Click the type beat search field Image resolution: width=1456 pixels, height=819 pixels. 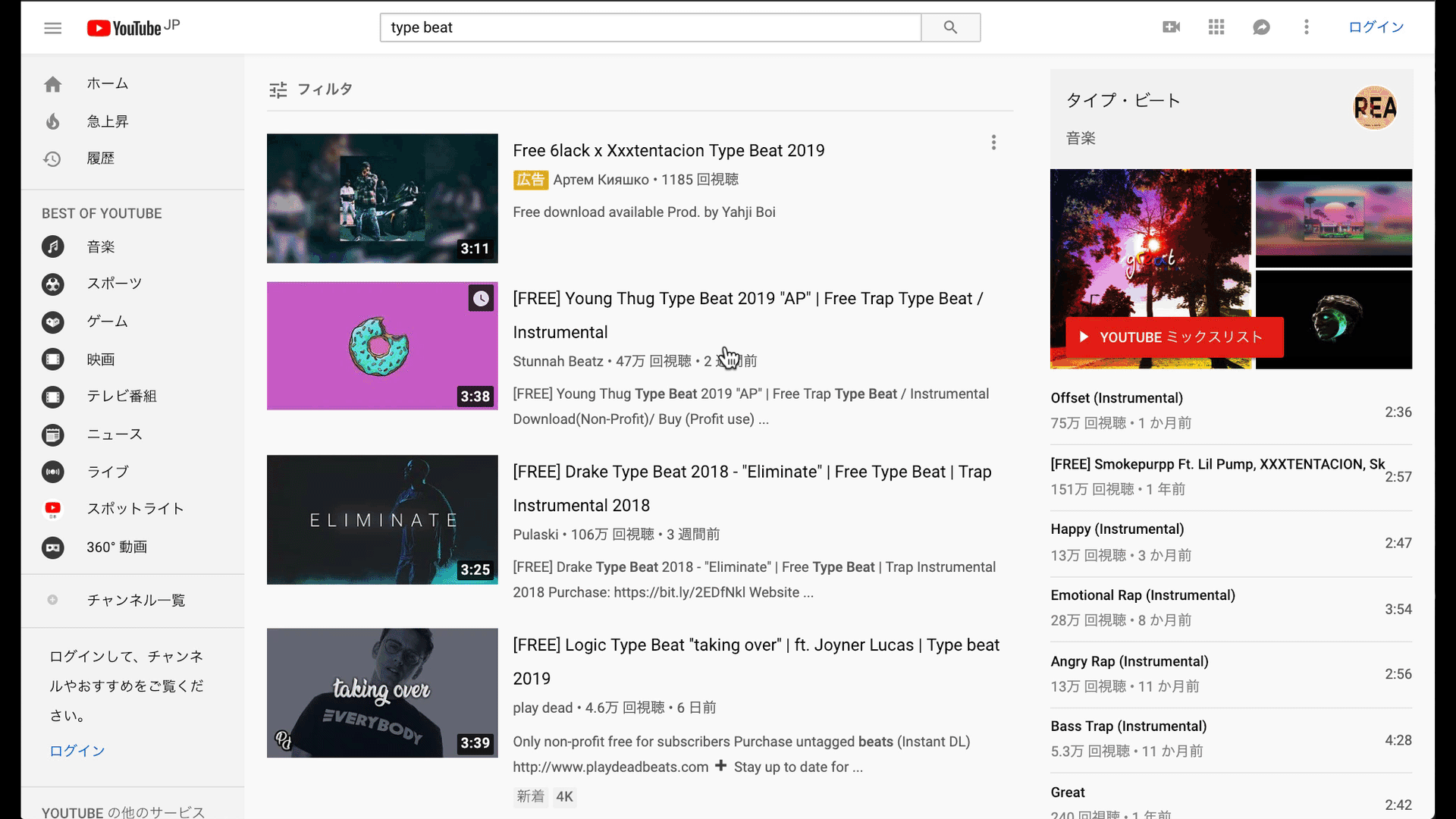650,27
